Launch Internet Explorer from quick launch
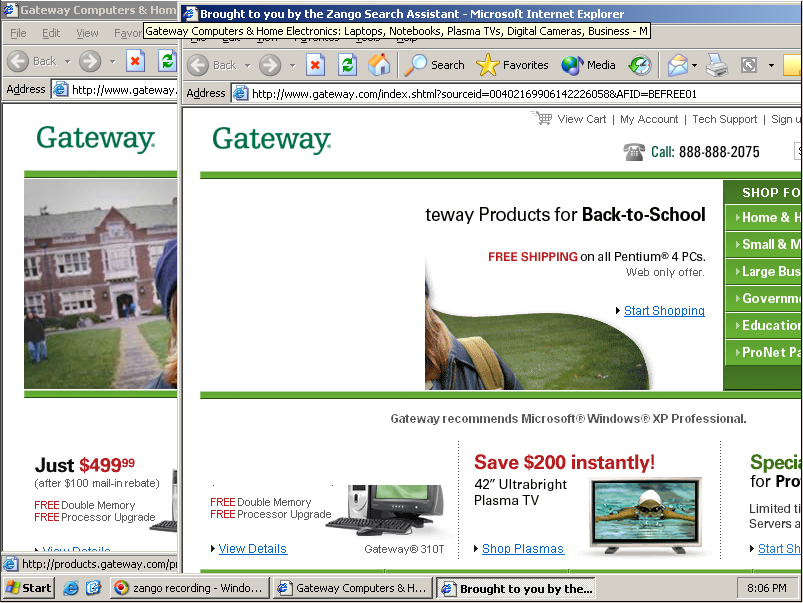The height and width of the screenshot is (603, 803). coord(71,588)
